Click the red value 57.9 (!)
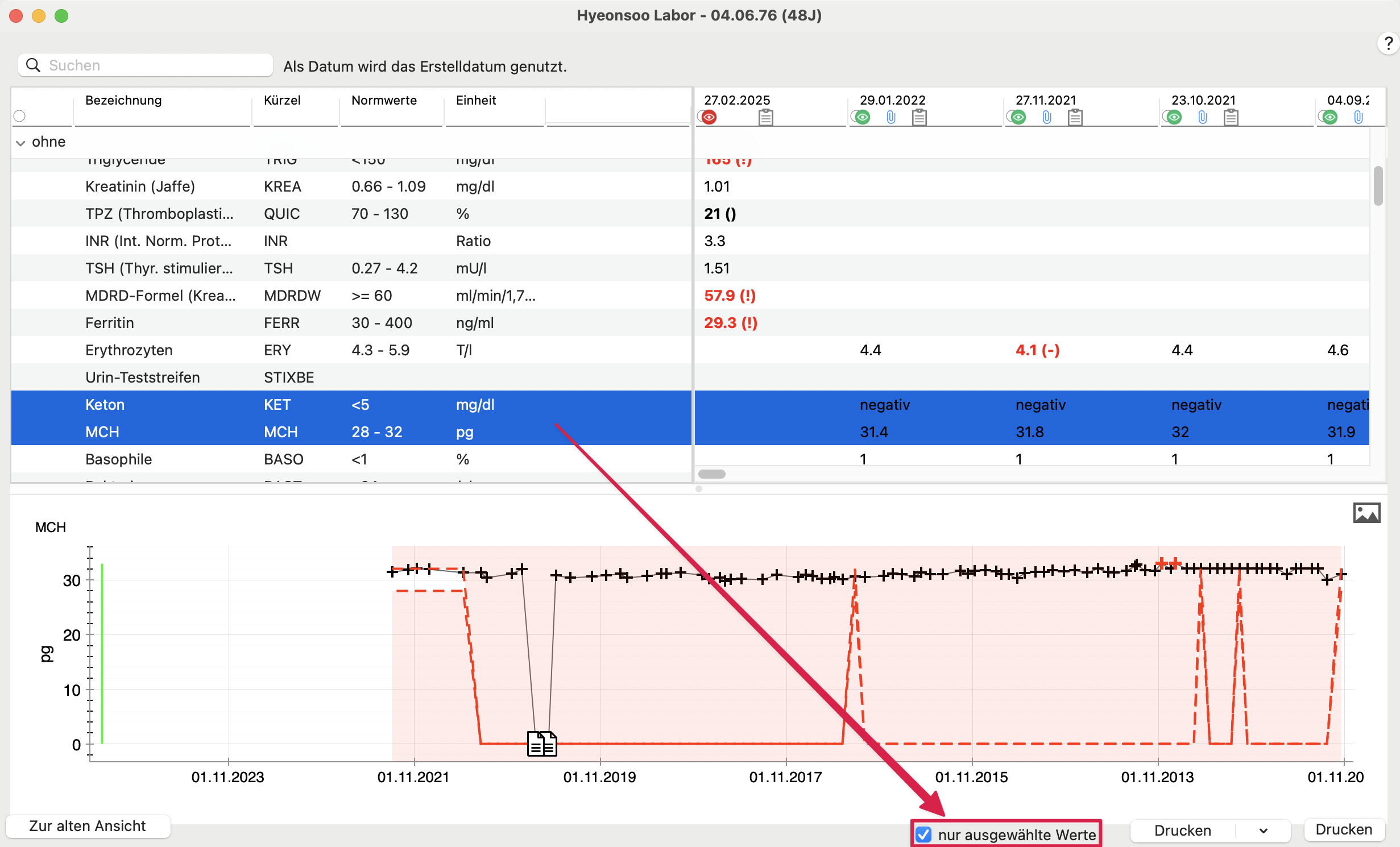Image resolution: width=1400 pixels, height=847 pixels. (x=730, y=296)
